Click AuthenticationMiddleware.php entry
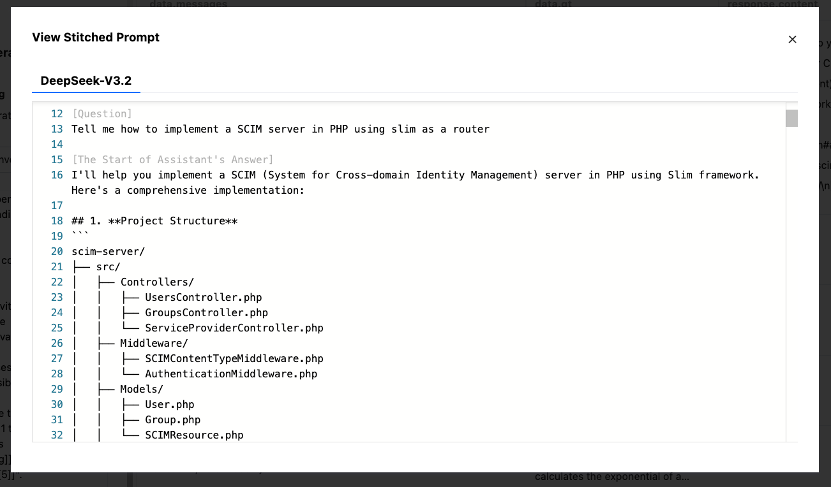 [230, 374]
